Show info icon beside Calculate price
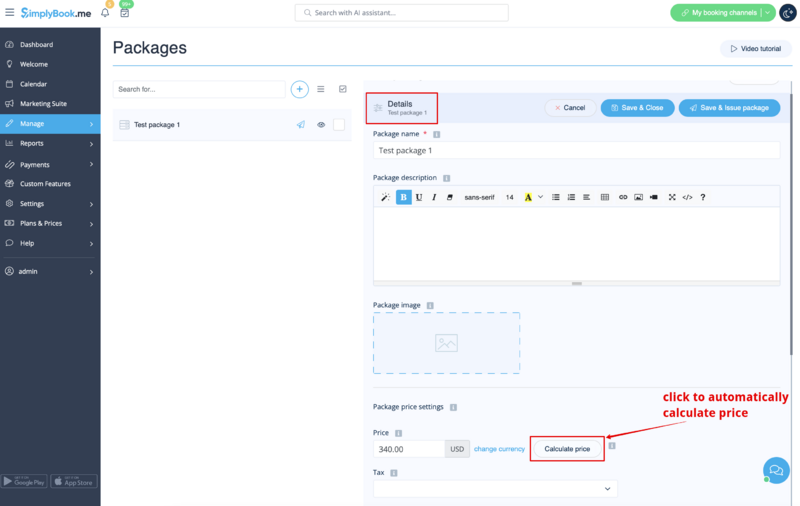 (x=612, y=446)
